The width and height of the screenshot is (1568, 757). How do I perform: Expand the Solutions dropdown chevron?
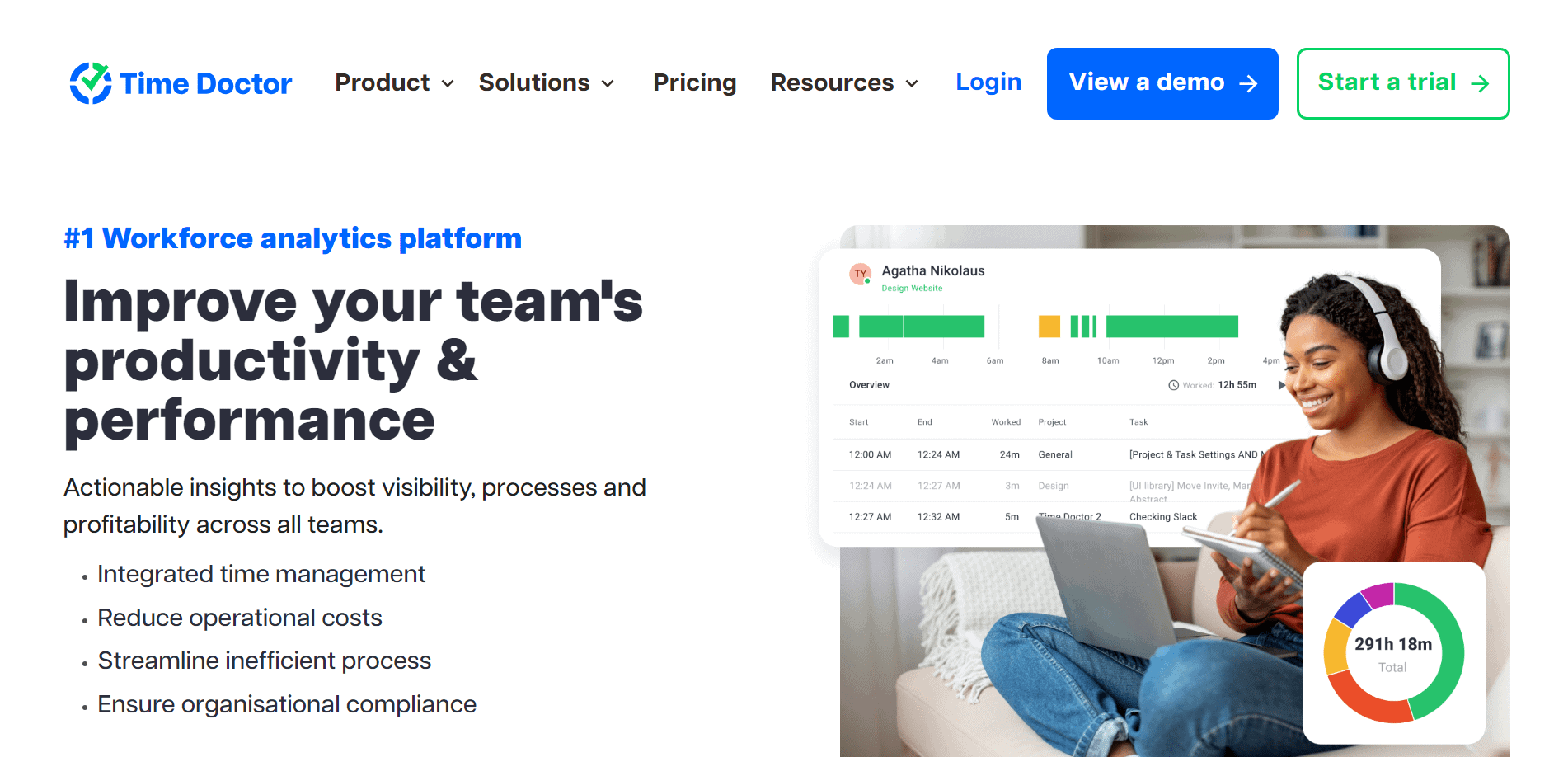coord(608,83)
